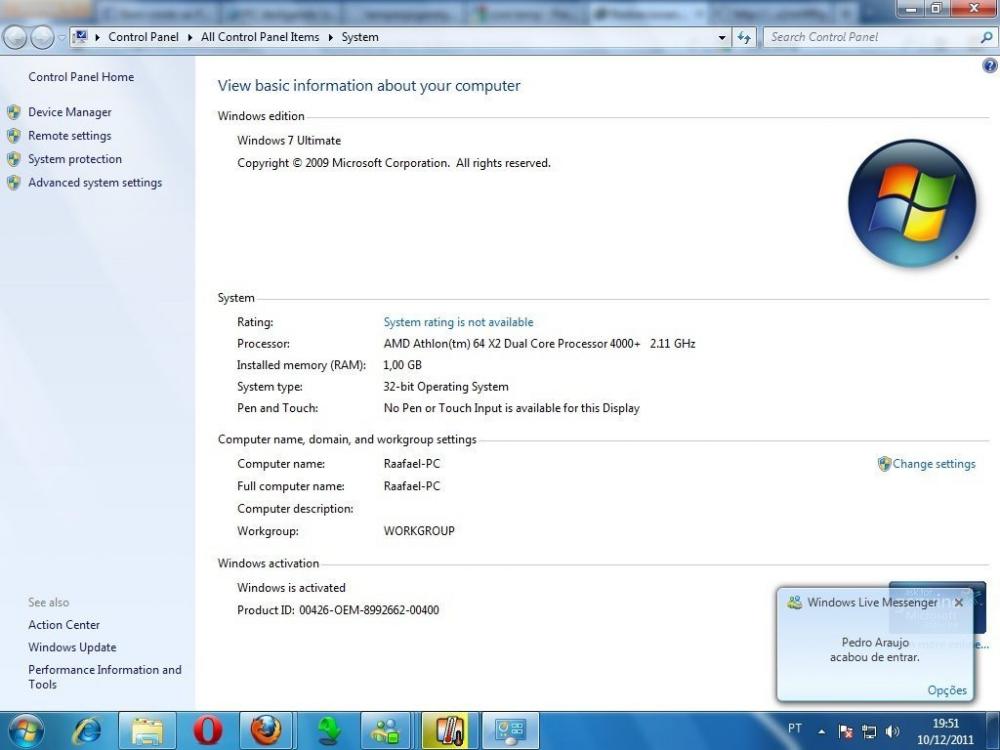Viewport: 1000px width, 750px height.
Task: Click Opções in the Messenger notification
Action: pos(946,690)
